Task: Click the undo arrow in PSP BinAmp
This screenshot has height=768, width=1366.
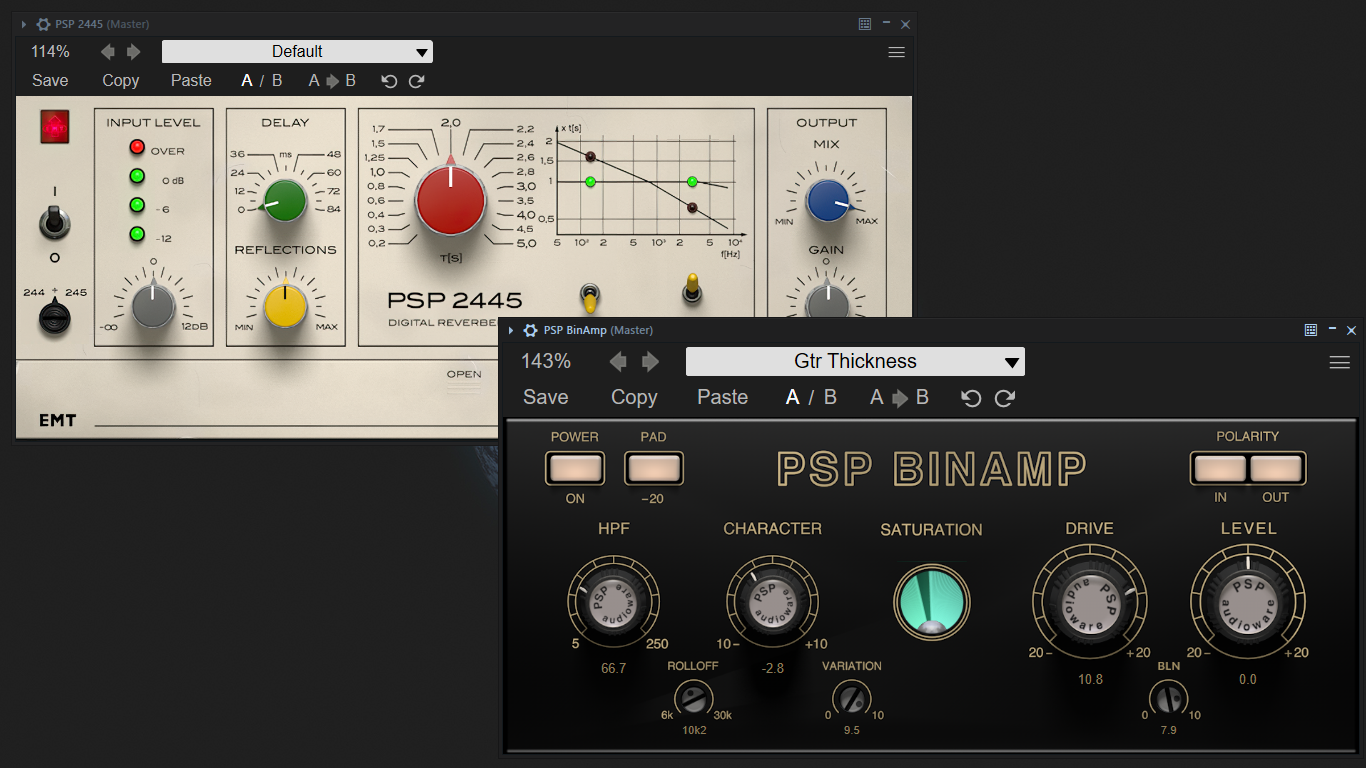Action: [970, 397]
